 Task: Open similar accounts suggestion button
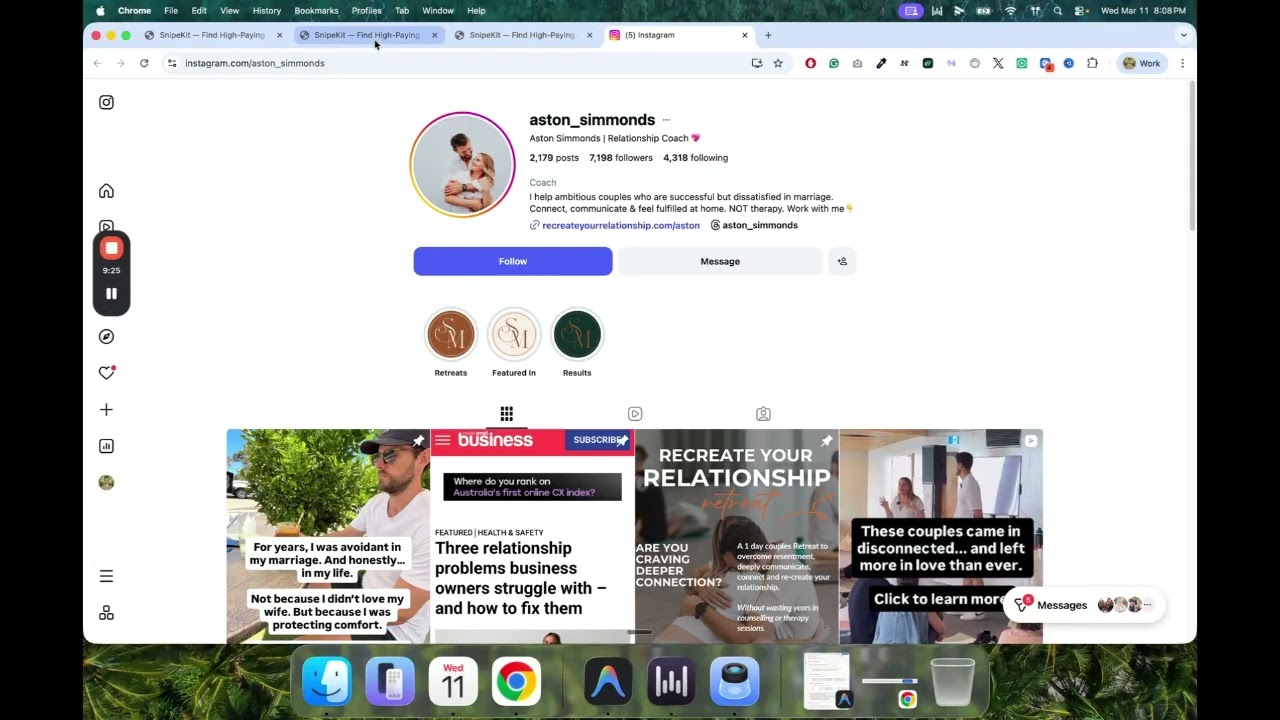tap(842, 261)
